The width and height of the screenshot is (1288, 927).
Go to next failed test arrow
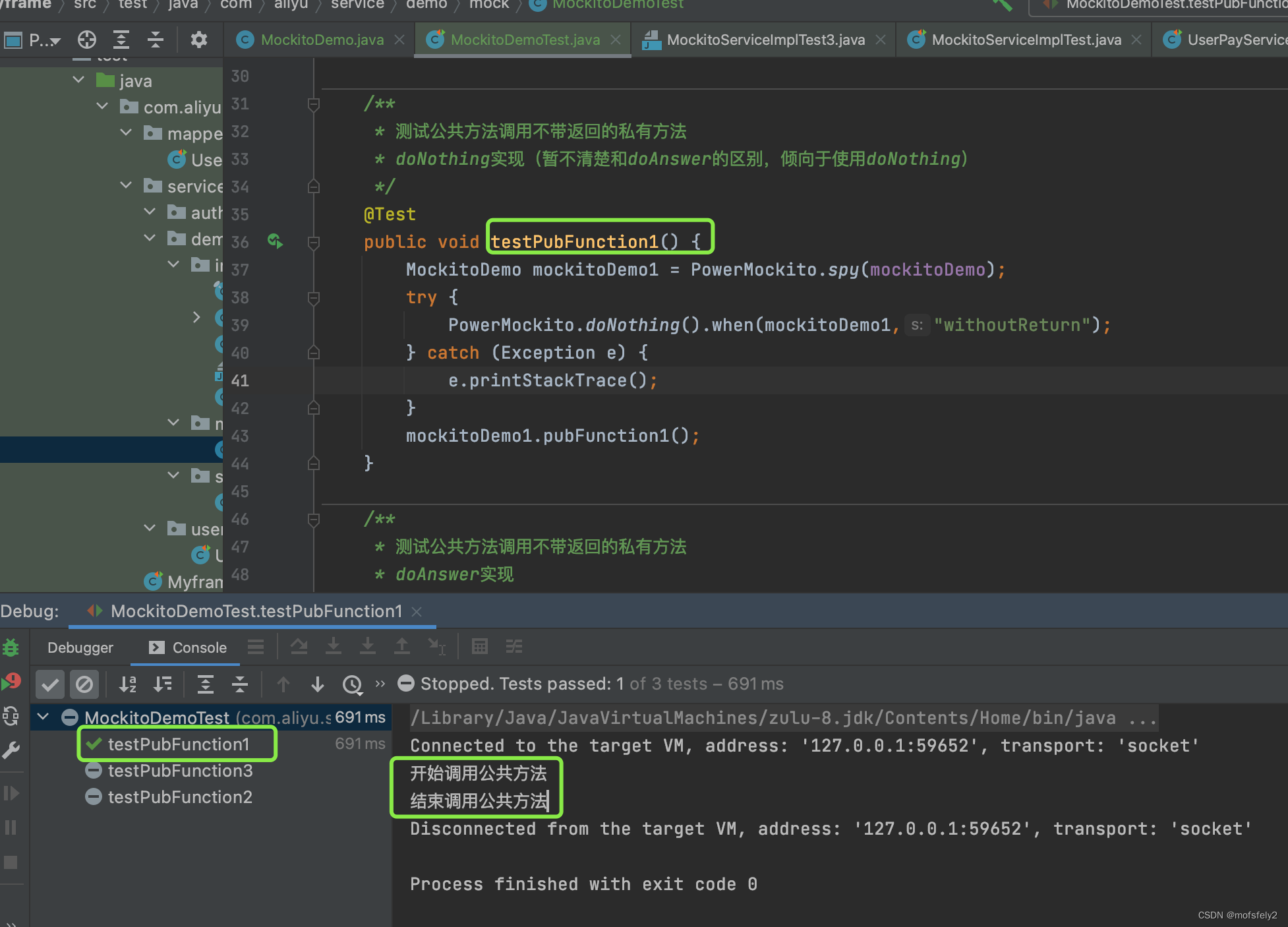click(x=318, y=684)
